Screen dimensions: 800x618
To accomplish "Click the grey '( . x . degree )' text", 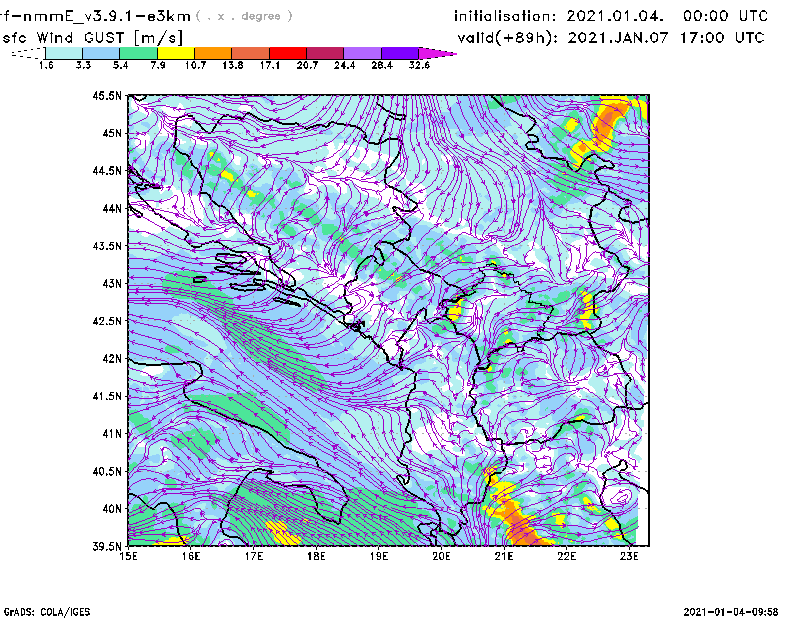I will pyautogui.click(x=244, y=16).
